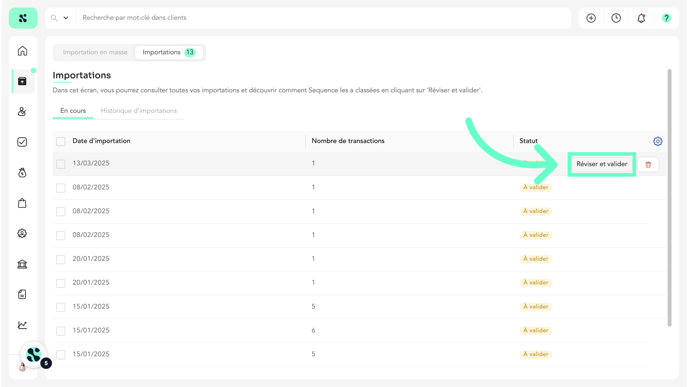This screenshot has width=688, height=387.
Task: Click the magnifier search icon
Action: (54, 18)
